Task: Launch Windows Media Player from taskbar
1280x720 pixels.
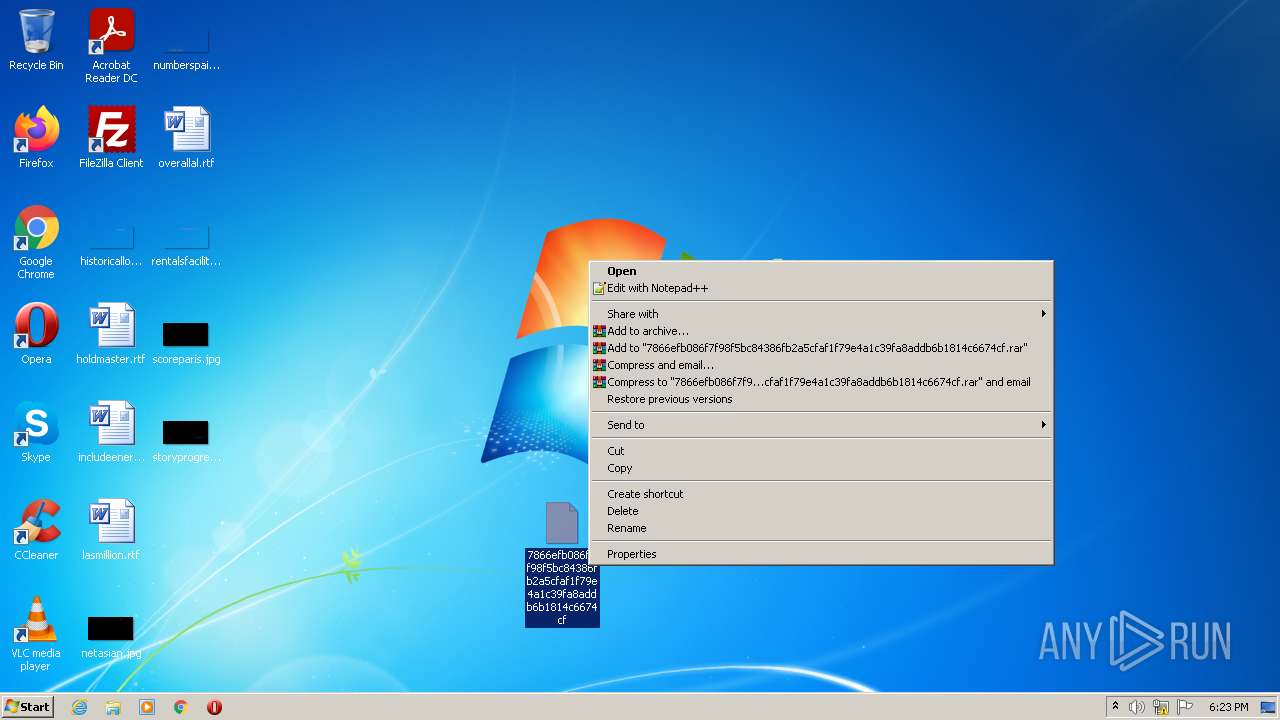Action: click(147, 707)
